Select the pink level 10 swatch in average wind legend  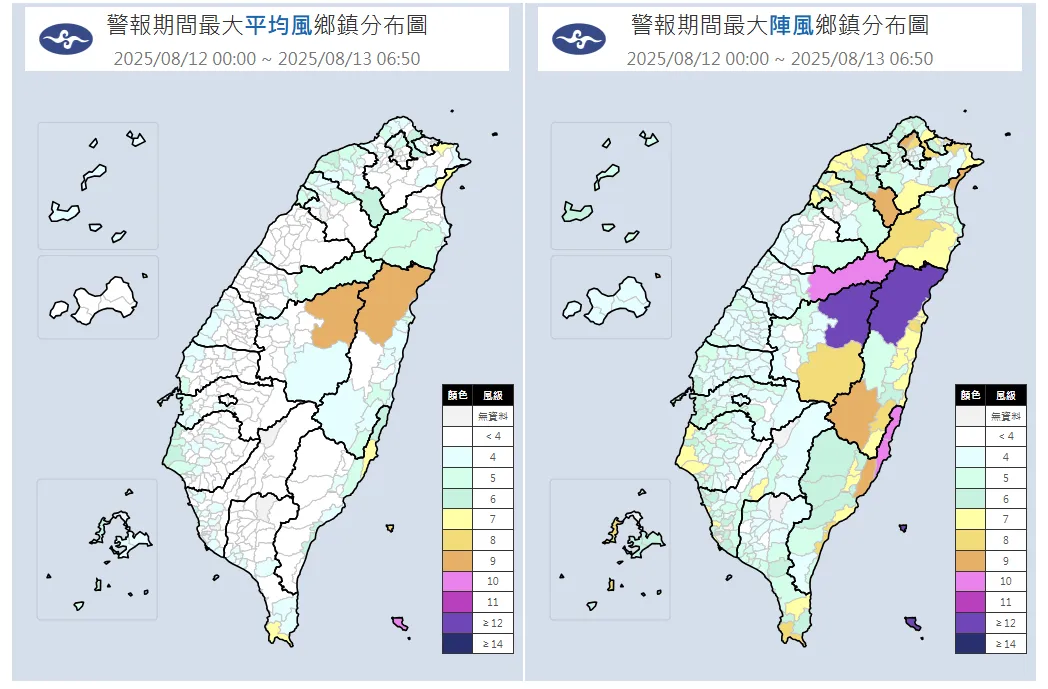point(457,581)
